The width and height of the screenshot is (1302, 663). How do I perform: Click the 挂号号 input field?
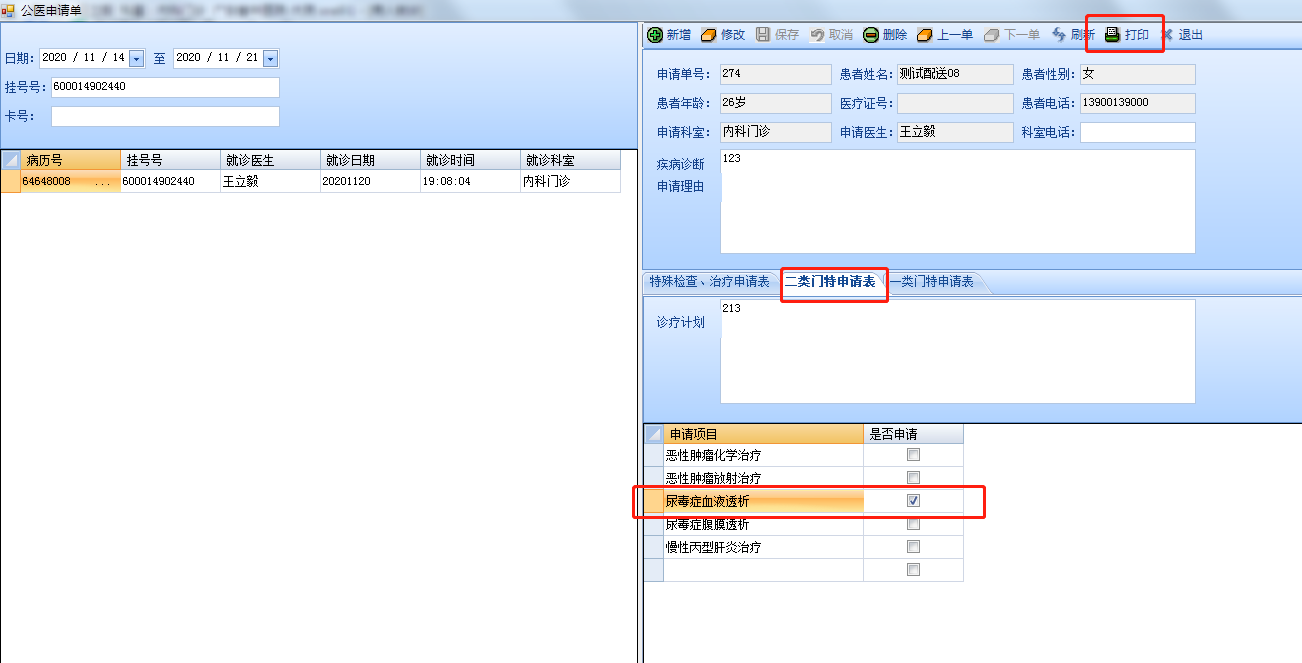[x=165, y=87]
